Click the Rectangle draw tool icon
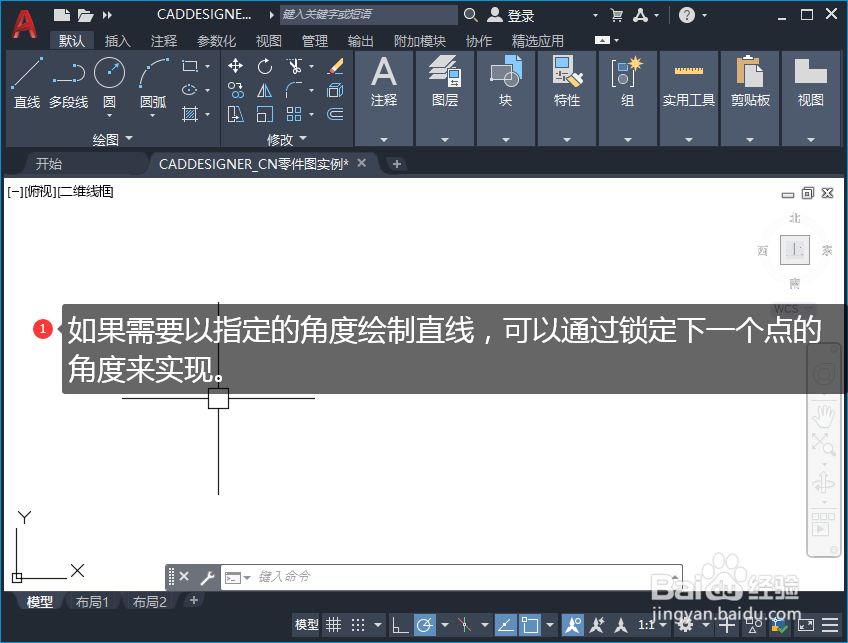Screen dimensions: 848x643 [x=190, y=67]
